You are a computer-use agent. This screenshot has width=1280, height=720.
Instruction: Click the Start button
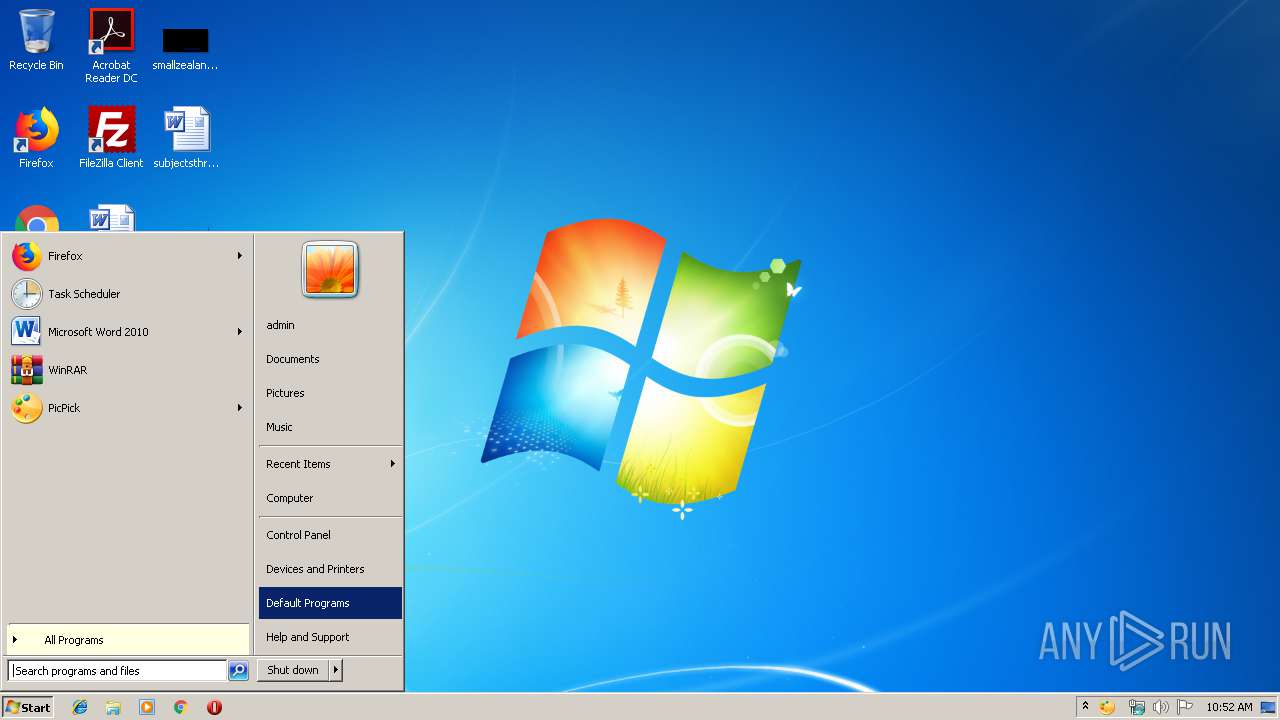pyautogui.click(x=28, y=707)
